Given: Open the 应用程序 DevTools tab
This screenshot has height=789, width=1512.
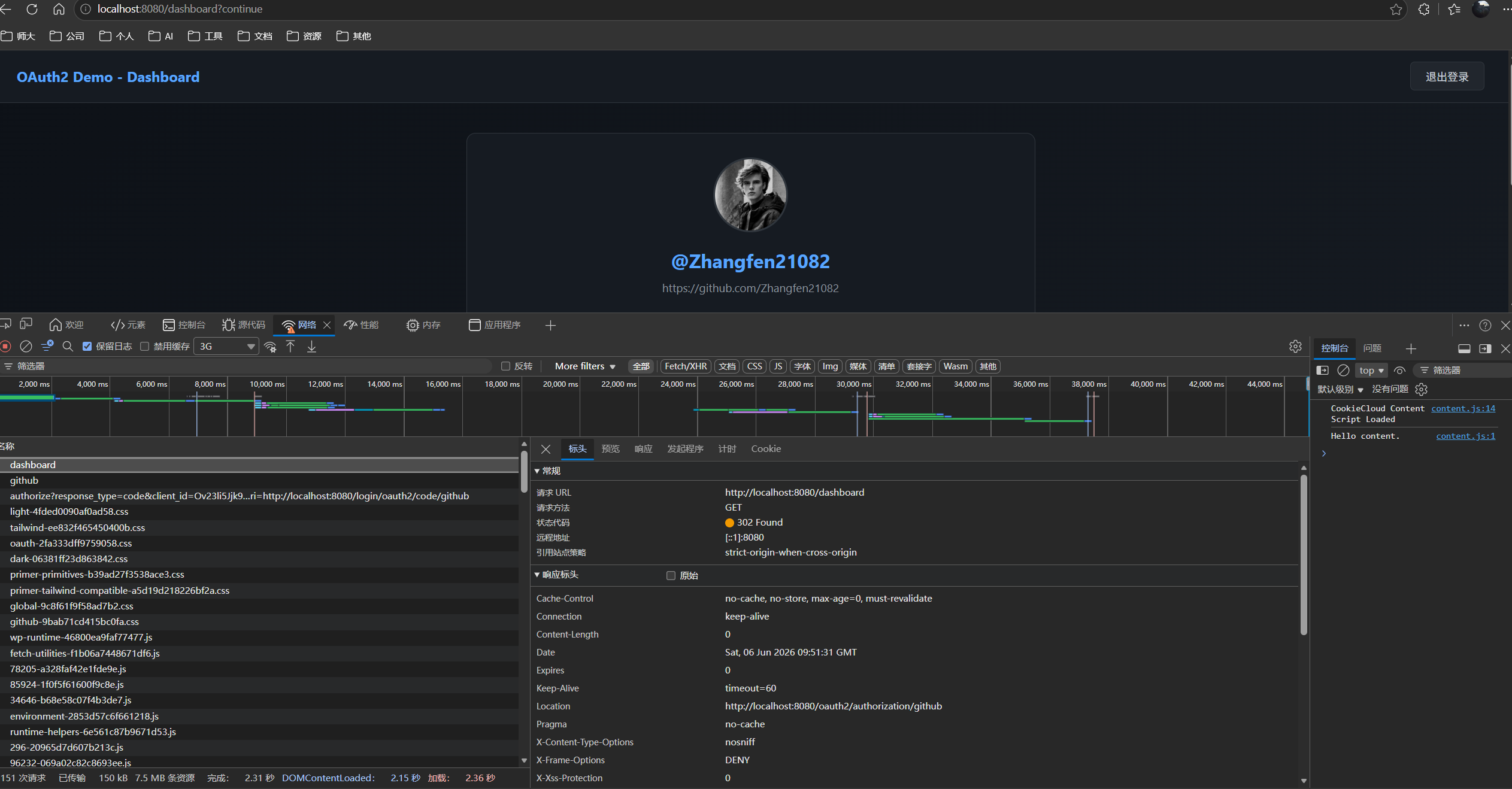Looking at the screenshot, I should point(495,325).
